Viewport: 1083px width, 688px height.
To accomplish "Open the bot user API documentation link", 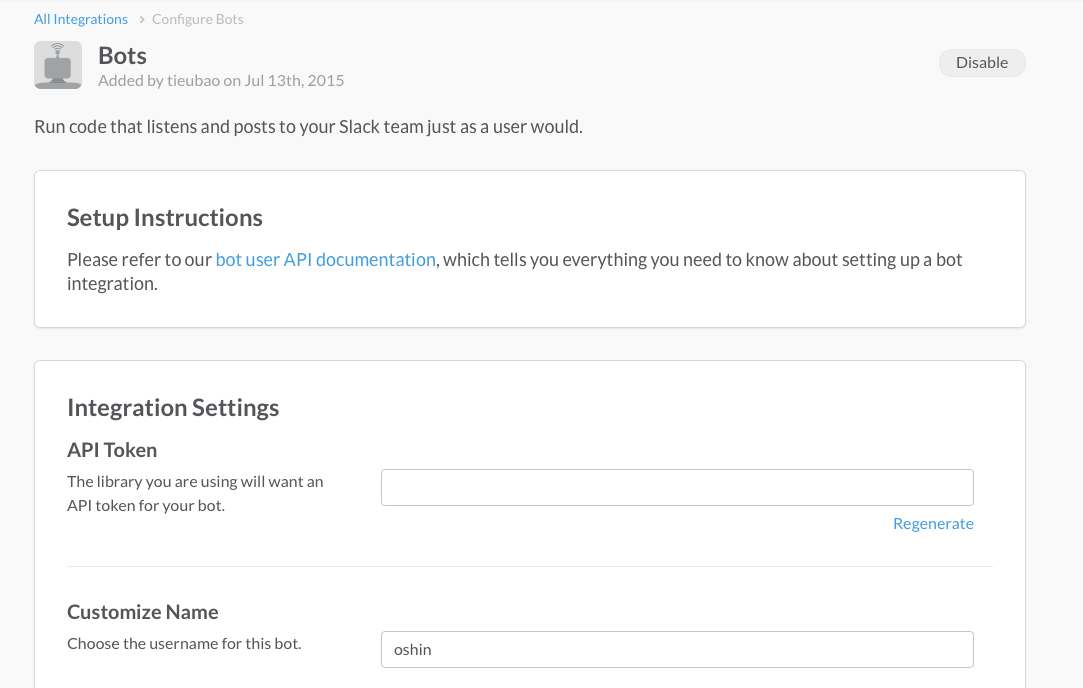I will [326, 259].
